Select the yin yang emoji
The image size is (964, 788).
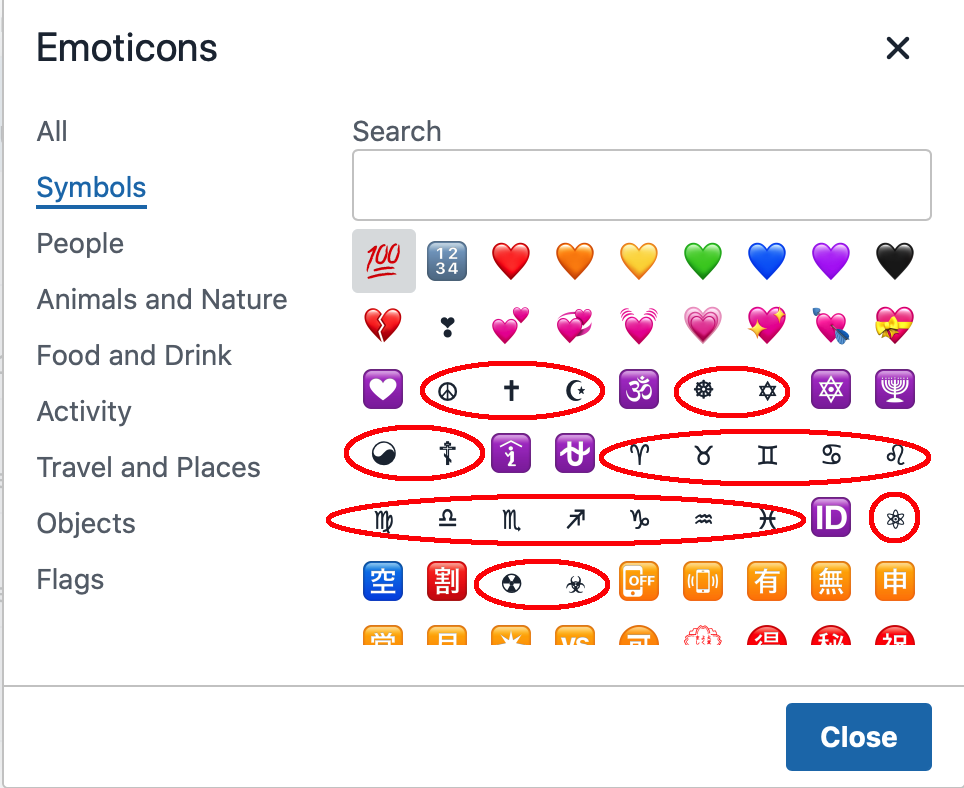pos(383,453)
